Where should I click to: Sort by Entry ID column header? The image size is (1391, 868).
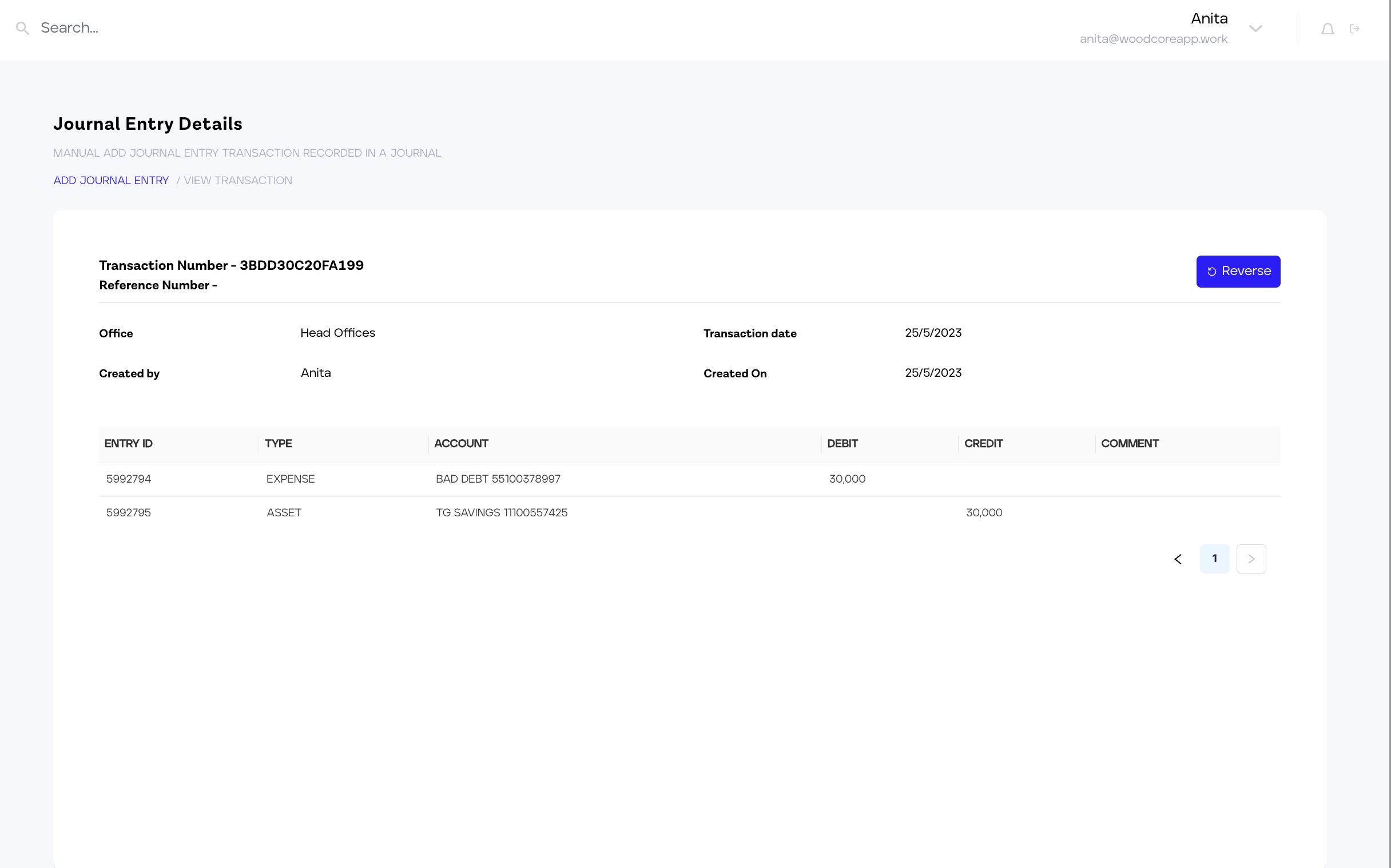click(129, 444)
